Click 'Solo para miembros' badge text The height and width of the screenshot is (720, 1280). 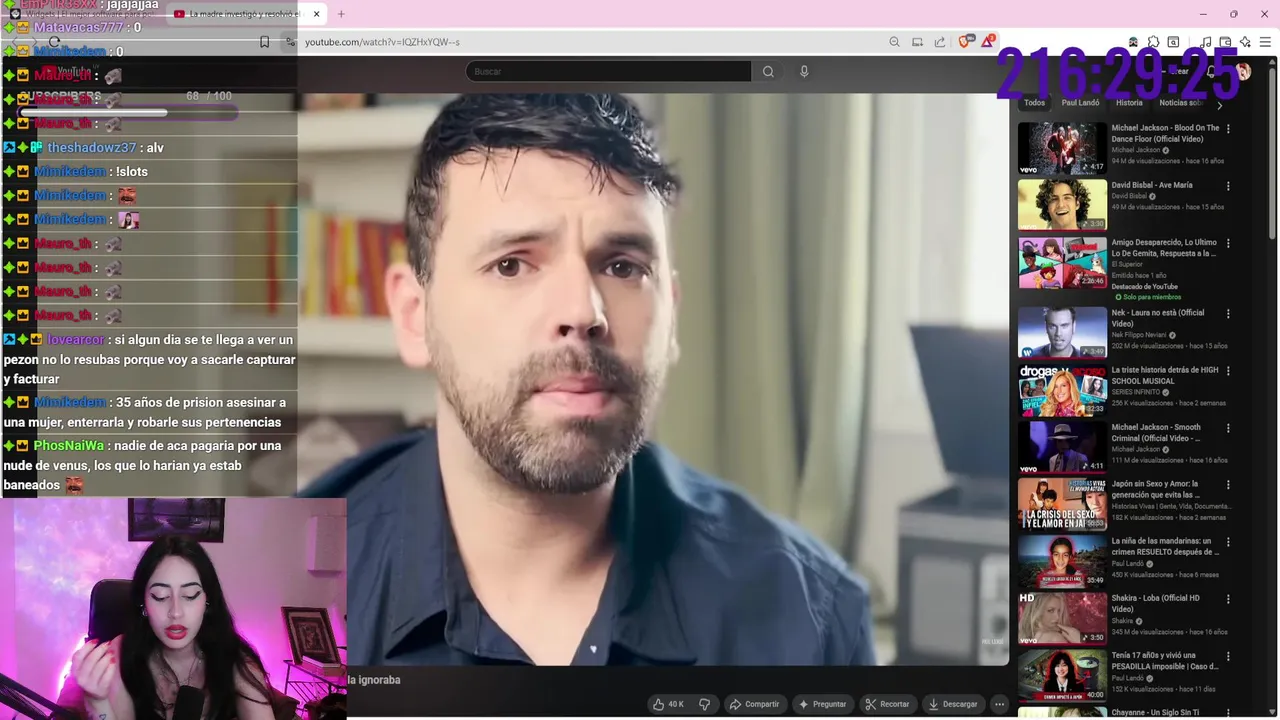[x=1151, y=297]
